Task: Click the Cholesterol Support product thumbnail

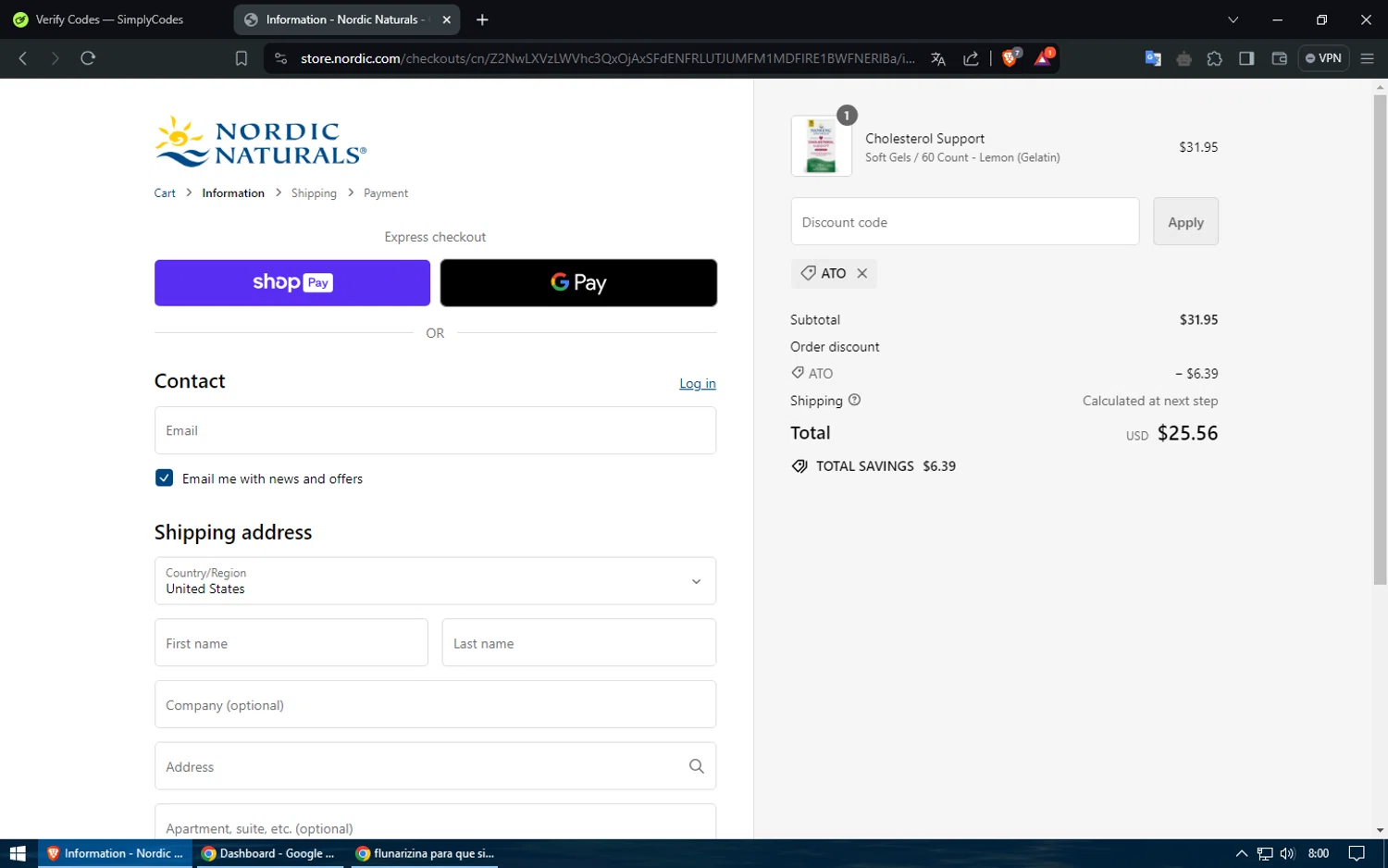Action: 822,145
